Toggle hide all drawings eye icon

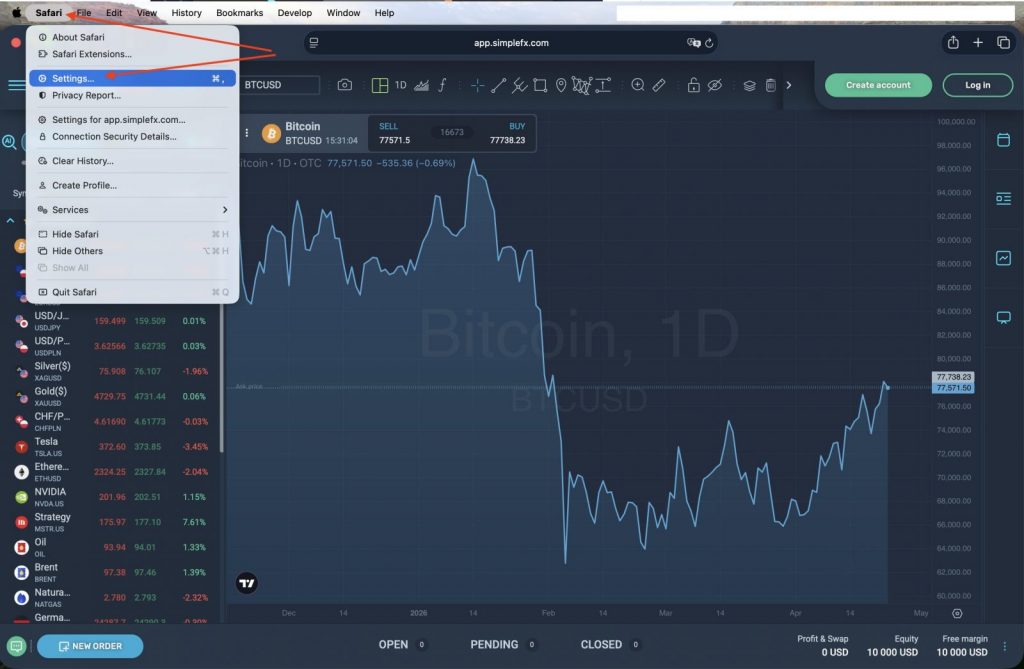point(714,85)
